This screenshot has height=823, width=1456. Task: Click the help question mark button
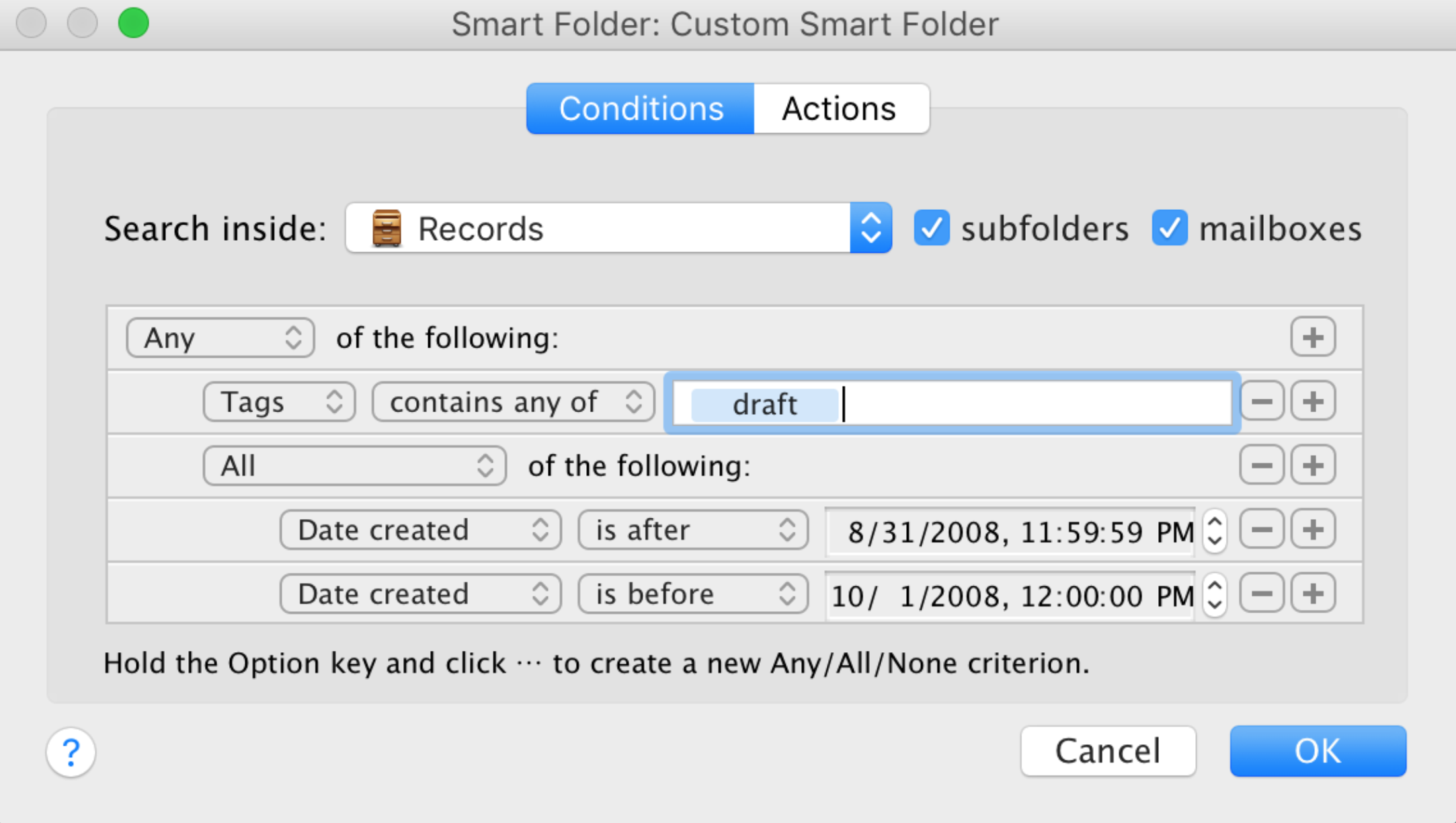tap(71, 752)
